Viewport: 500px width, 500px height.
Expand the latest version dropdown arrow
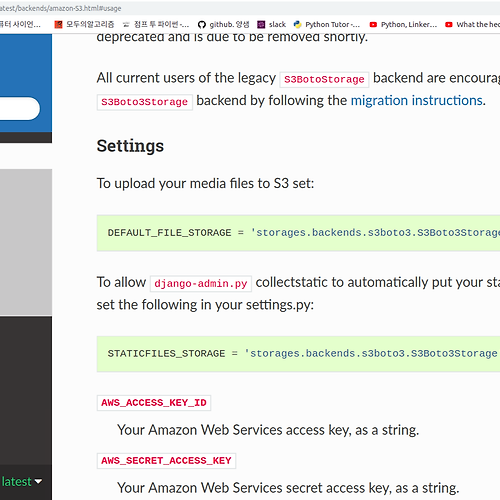pyautogui.click(x=38, y=482)
